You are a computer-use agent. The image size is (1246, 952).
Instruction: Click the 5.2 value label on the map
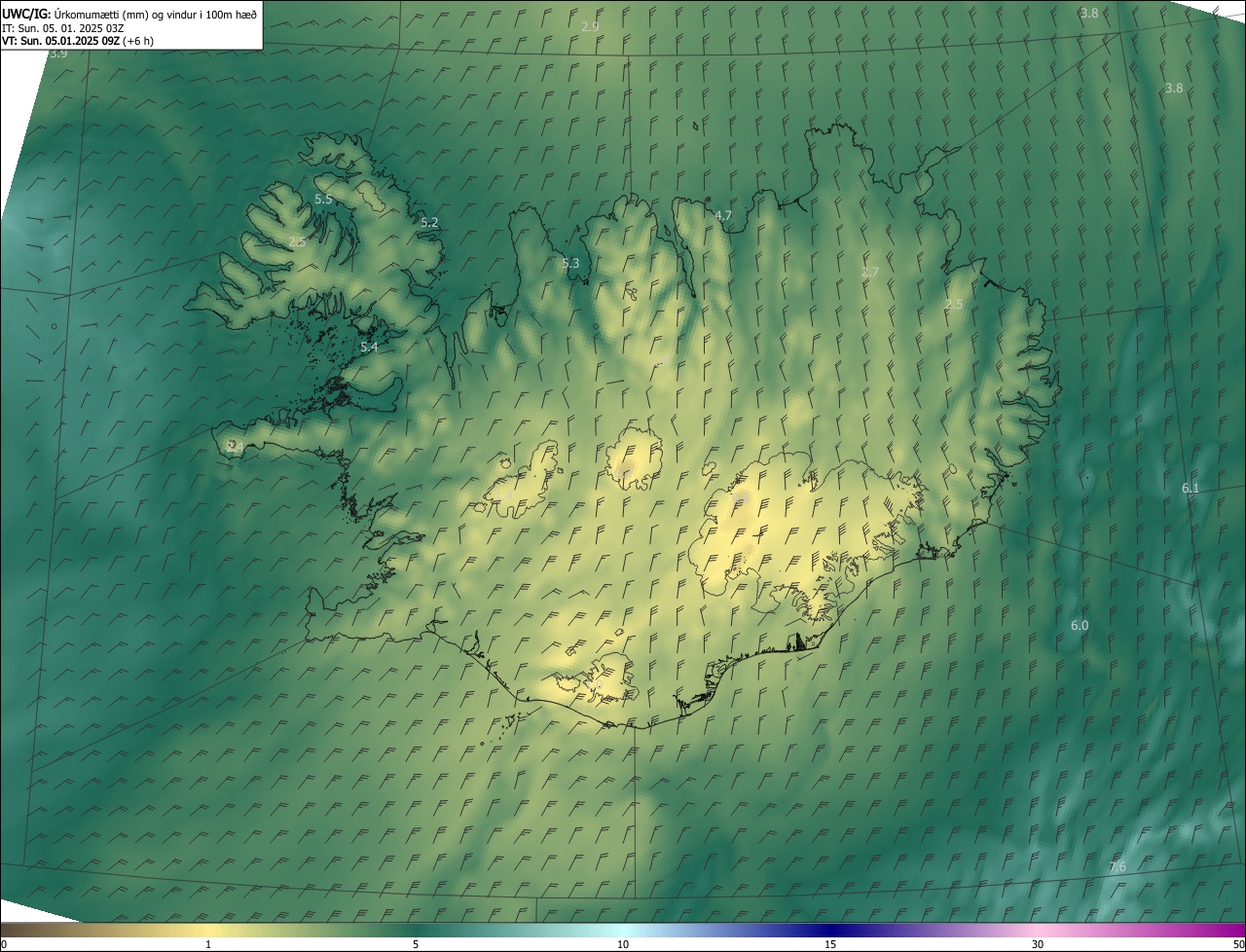pos(429,222)
